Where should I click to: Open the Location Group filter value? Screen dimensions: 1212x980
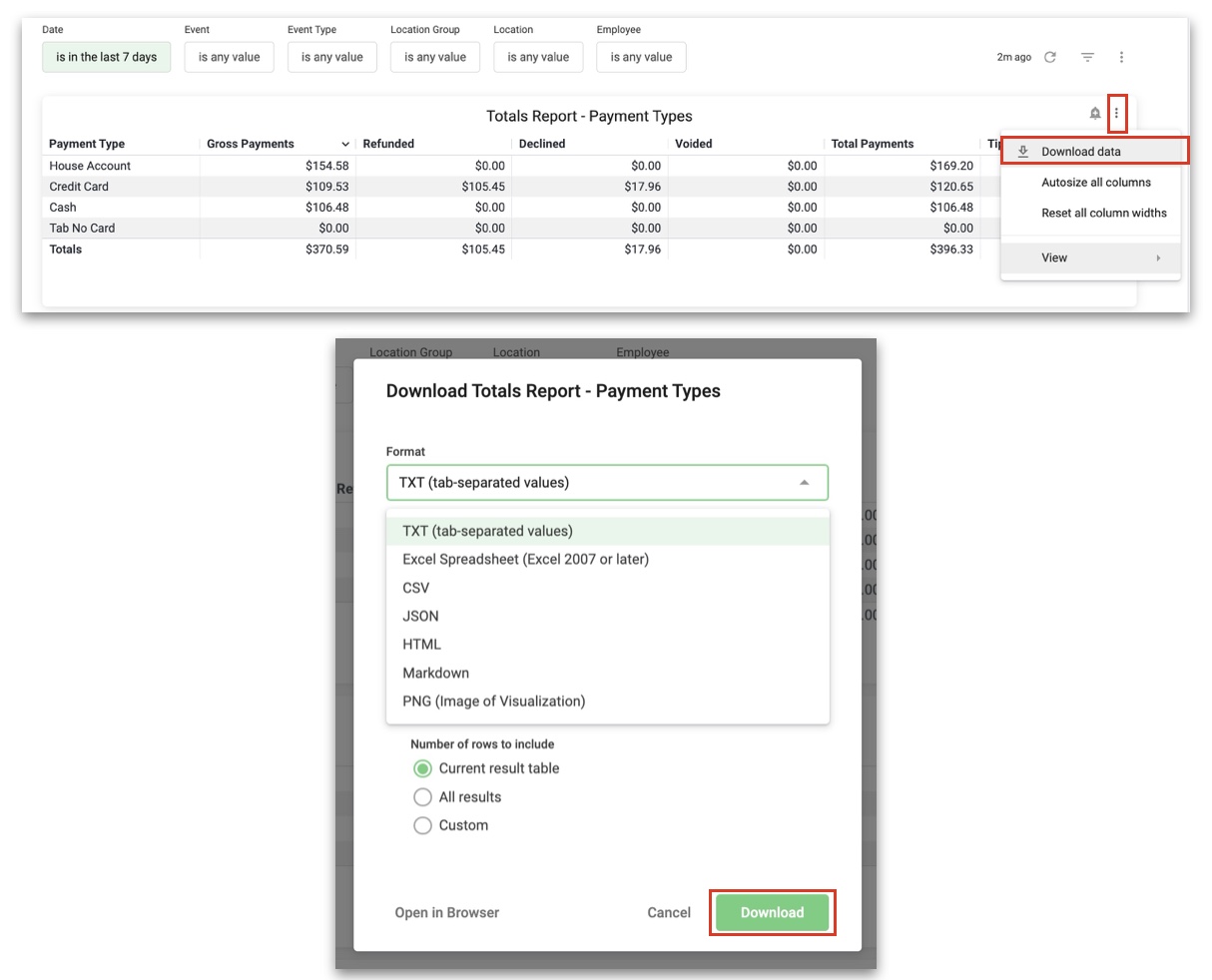pos(435,57)
